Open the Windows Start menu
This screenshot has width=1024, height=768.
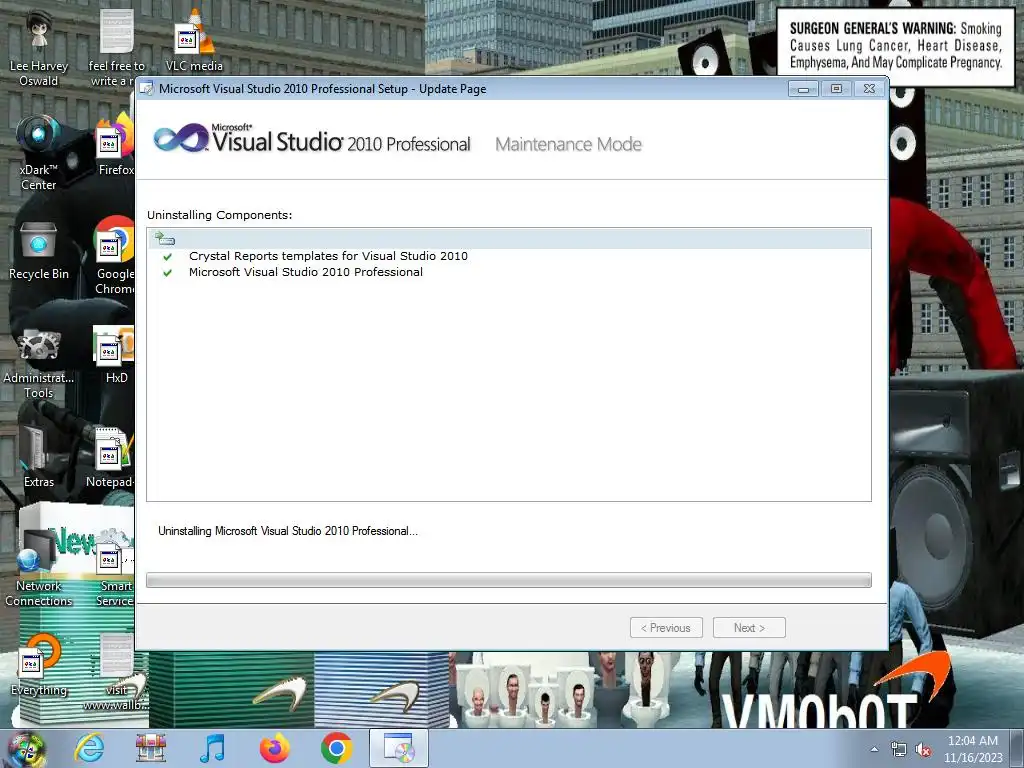tap(26, 748)
